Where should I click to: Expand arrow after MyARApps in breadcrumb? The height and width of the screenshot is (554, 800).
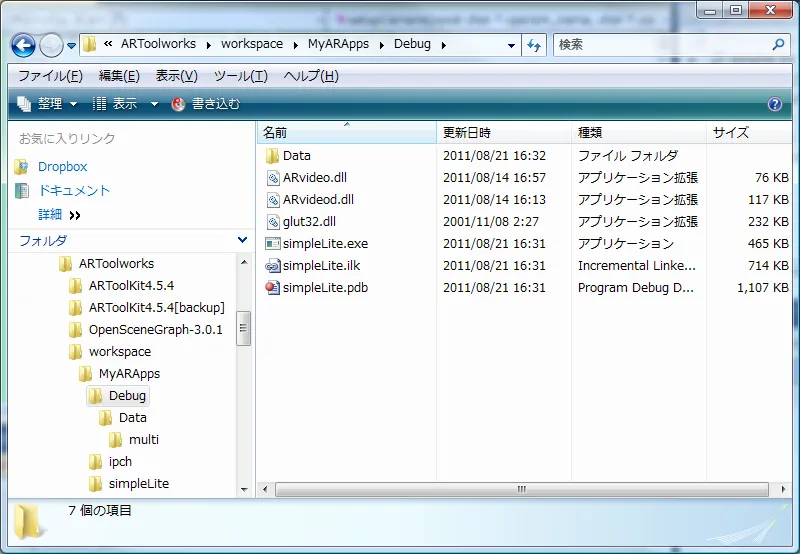(x=382, y=45)
